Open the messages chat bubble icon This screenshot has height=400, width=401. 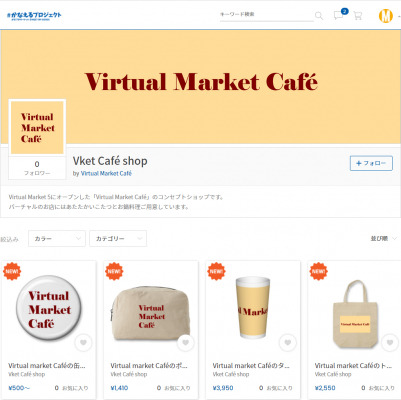click(338, 15)
